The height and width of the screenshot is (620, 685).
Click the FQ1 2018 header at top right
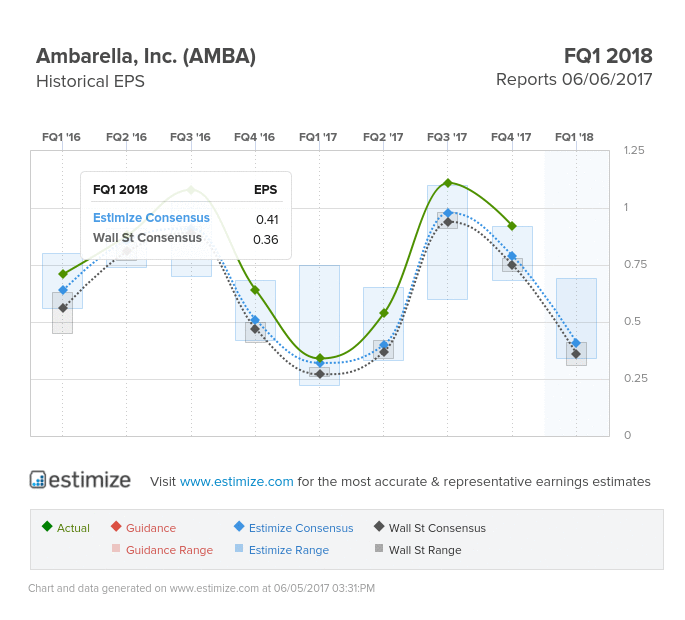coord(608,56)
